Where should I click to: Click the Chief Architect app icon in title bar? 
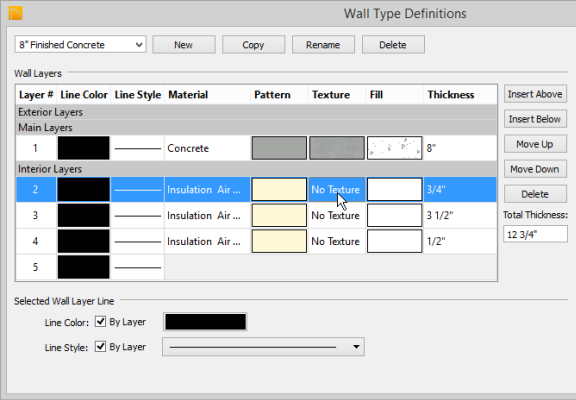(16, 13)
